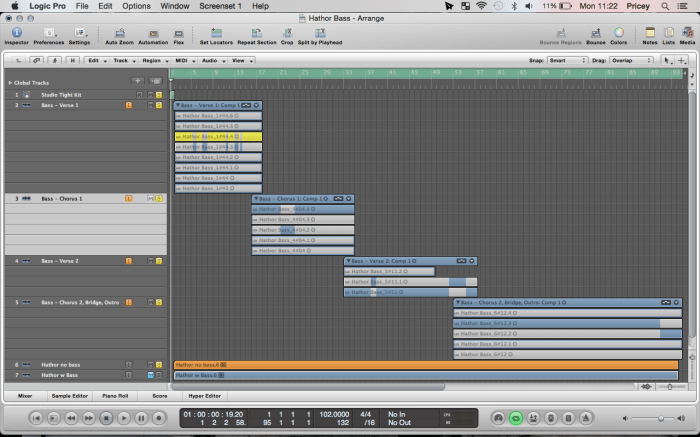Click the Set Locators icon
Image resolution: width=700 pixels, height=437 pixels.
point(217,33)
